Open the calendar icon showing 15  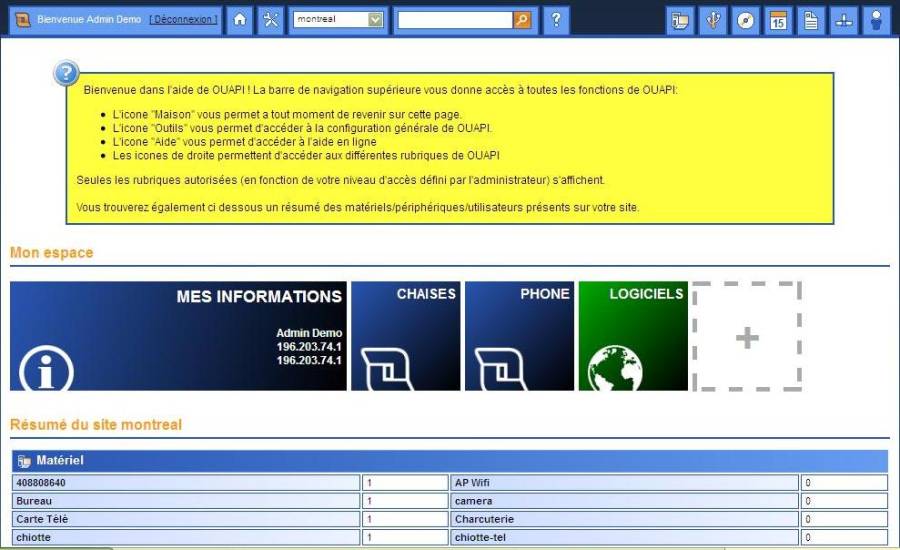(x=778, y=21)
